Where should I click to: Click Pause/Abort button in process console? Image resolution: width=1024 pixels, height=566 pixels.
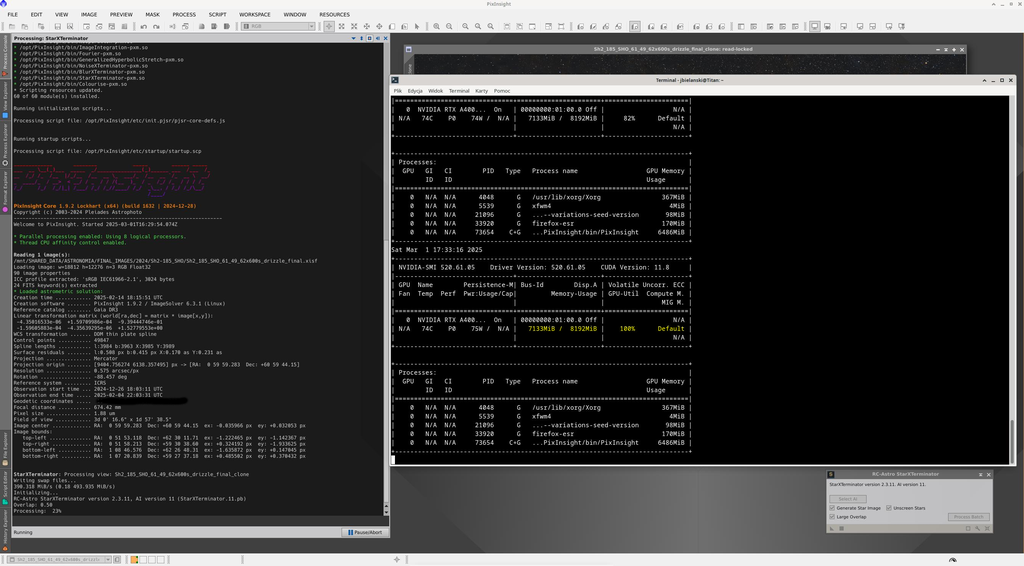(x=365, y=532)
